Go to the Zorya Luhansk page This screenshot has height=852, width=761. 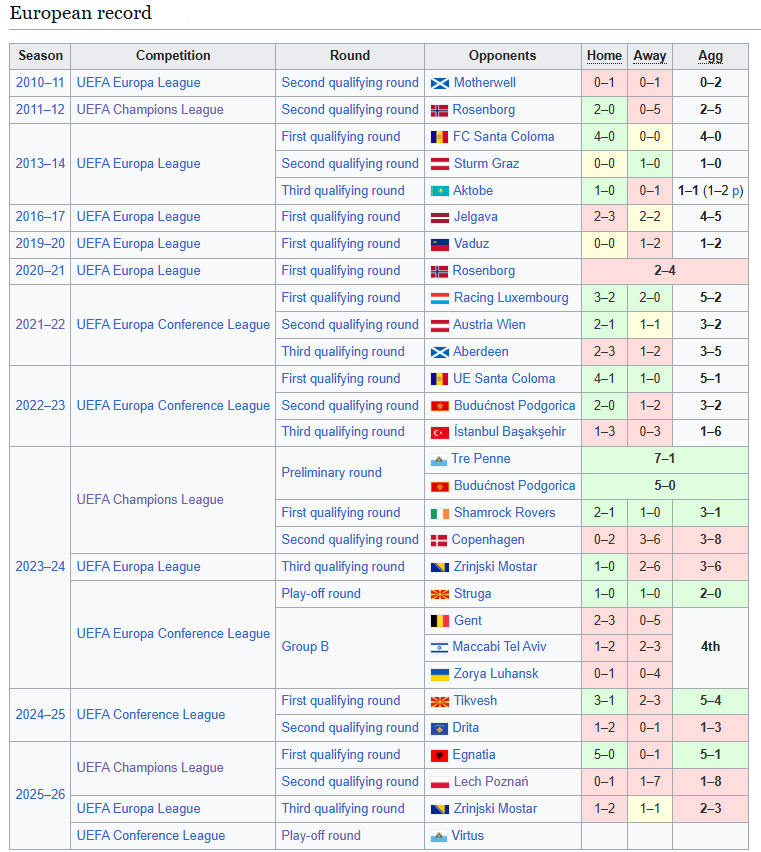(496, 674)
